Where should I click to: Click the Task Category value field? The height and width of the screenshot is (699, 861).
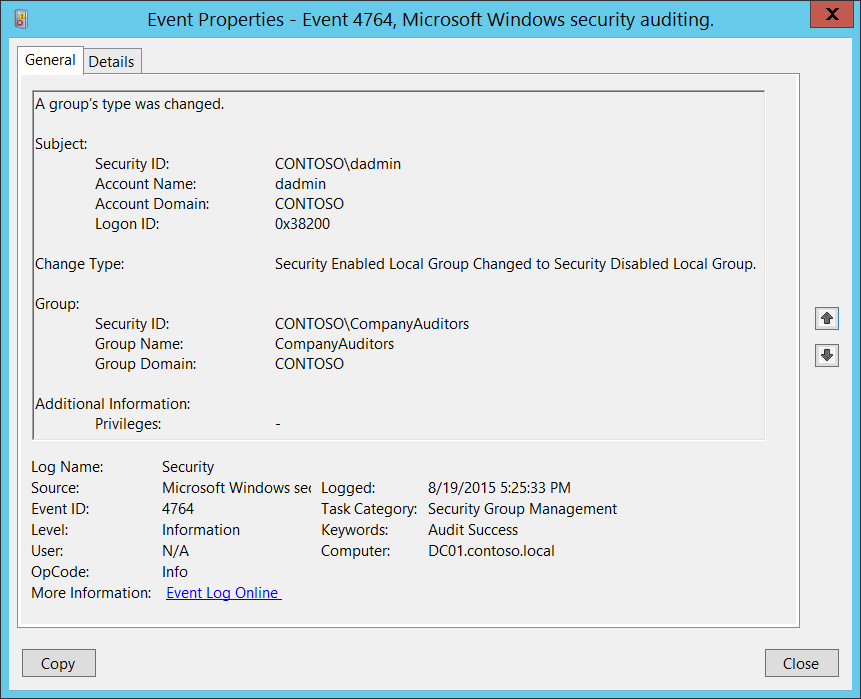tap(522, 509)
